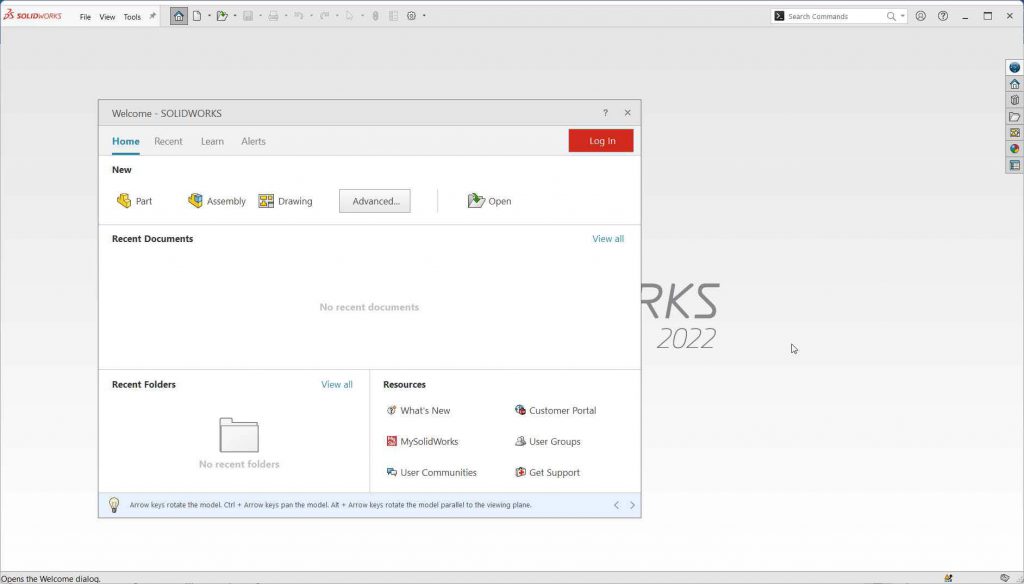Expand Select tool dropdown arrow
Screen dimensions: 1024x584
click(362, 16)
